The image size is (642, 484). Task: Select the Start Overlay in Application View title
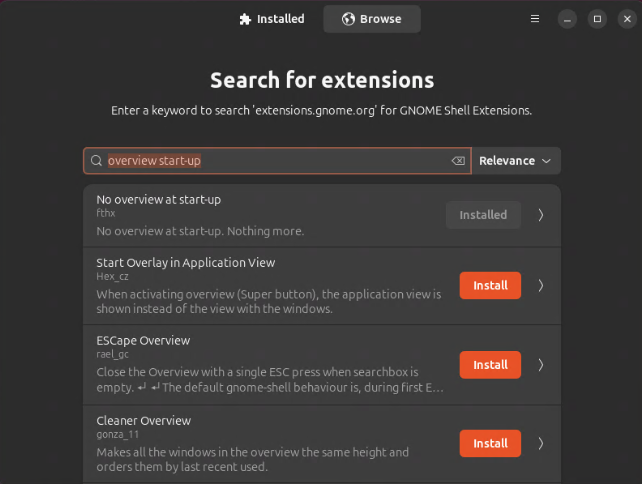(185, 263)
